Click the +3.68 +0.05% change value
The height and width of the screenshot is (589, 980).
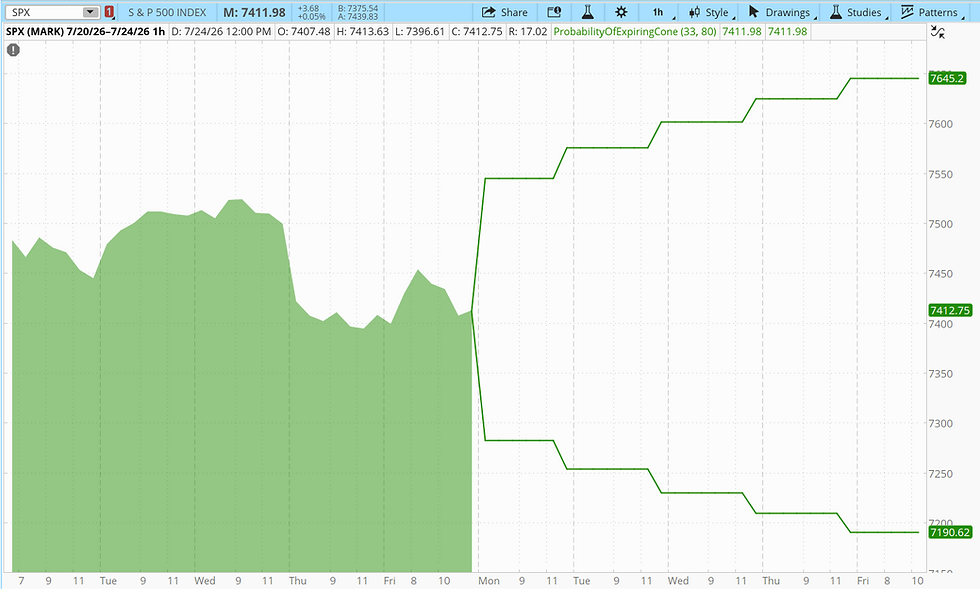click(x=311, y=13)
